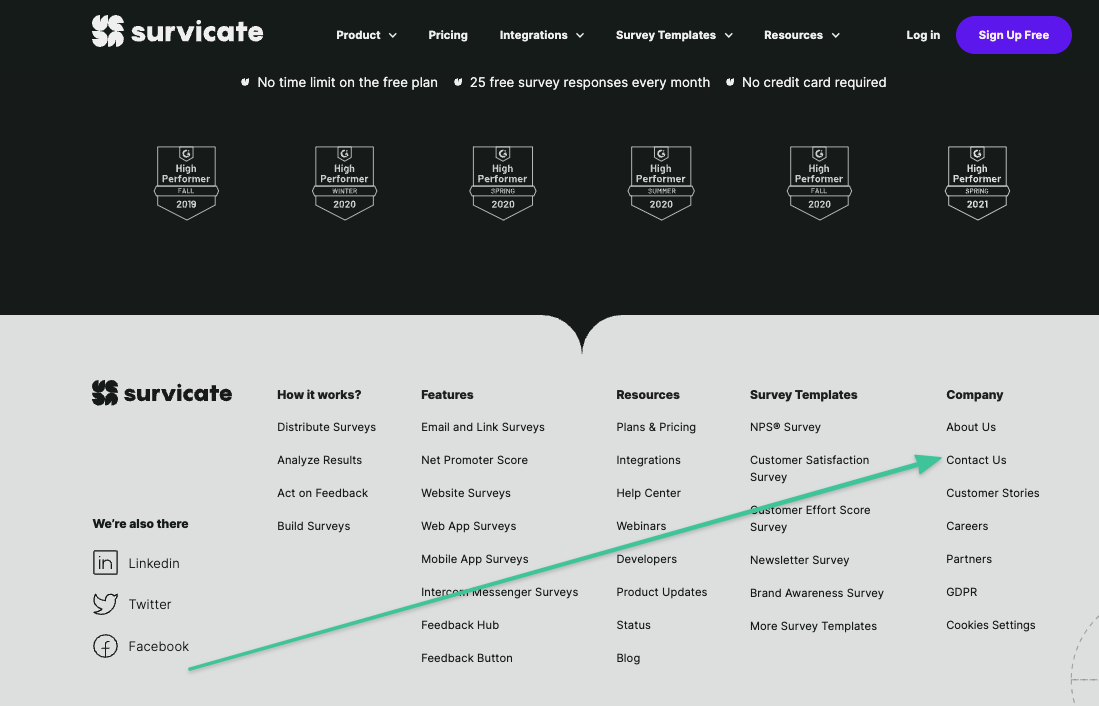Image resolution: width=1099 pixels, height=706 pixels.
Task: Open the Build Surveys link
Action: coord(313,526)
